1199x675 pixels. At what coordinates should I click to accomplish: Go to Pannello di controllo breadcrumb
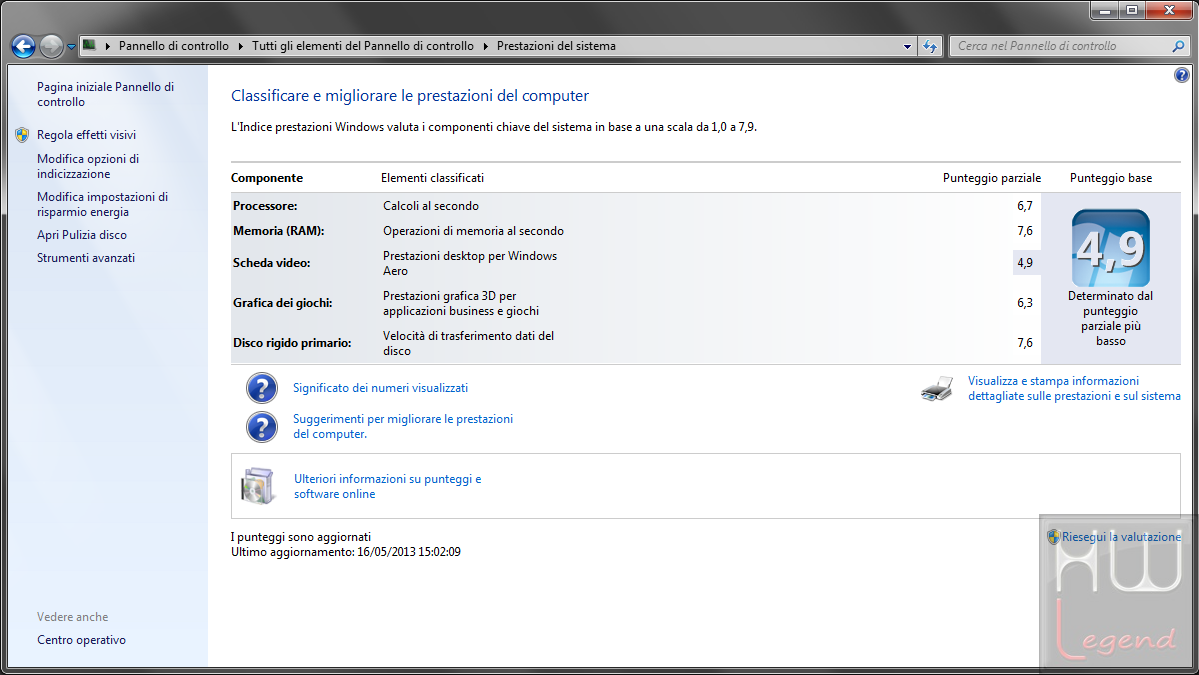click(174, 46)
